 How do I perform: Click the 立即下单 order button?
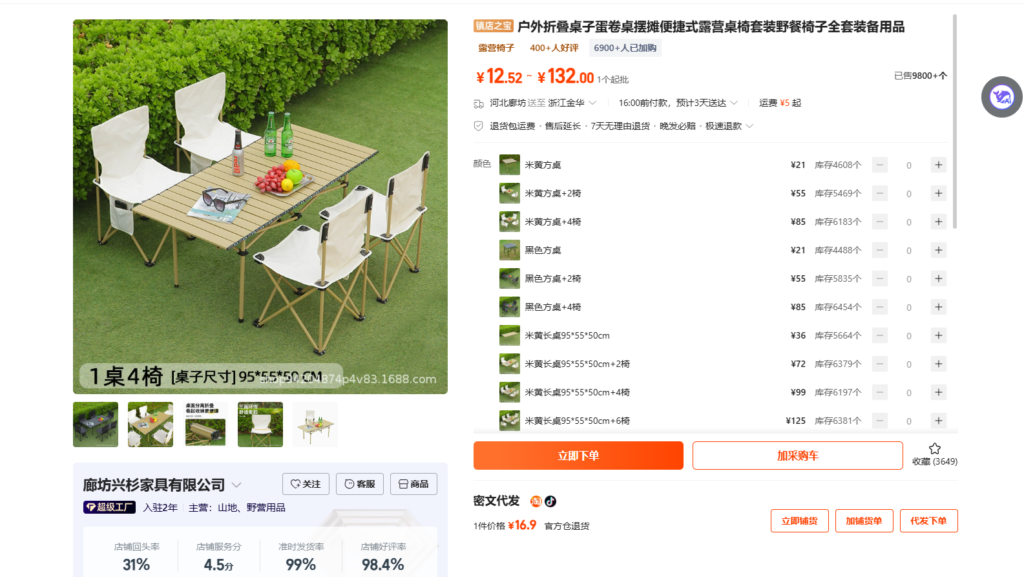click(579, 456)
